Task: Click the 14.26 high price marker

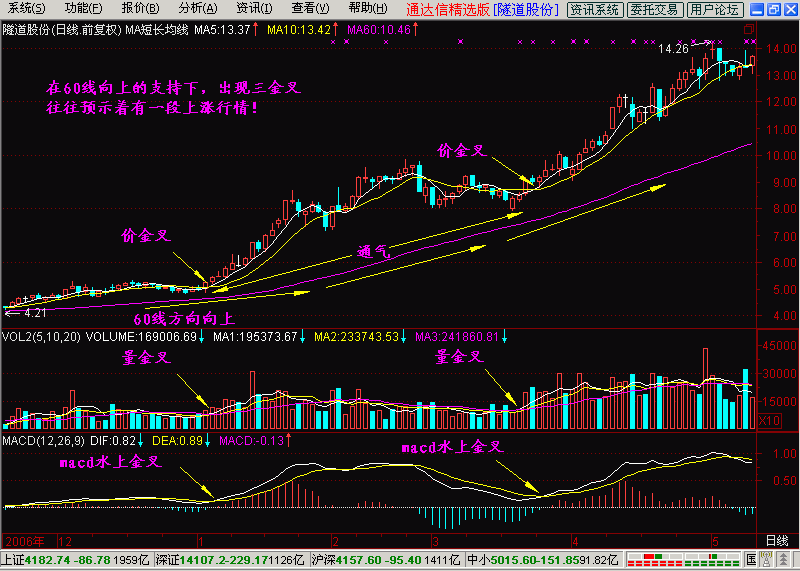Action: point(674,48)
